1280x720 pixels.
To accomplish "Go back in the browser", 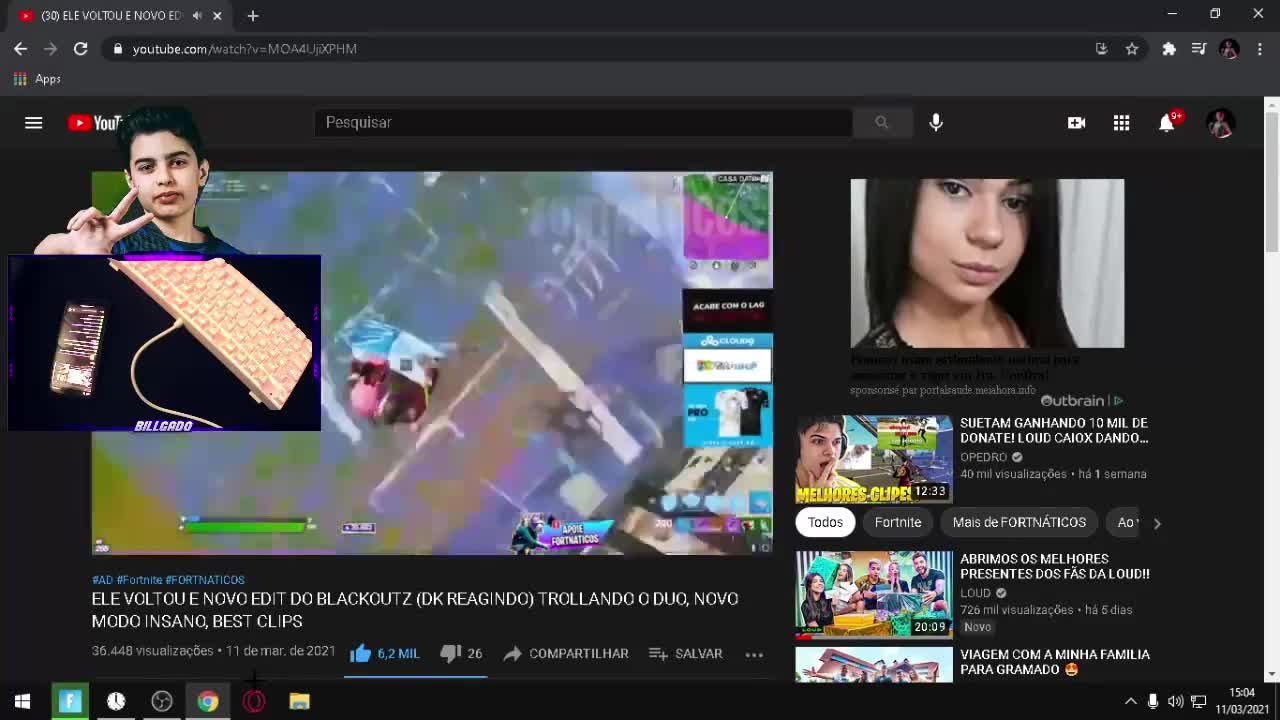I will pos(20,48).
